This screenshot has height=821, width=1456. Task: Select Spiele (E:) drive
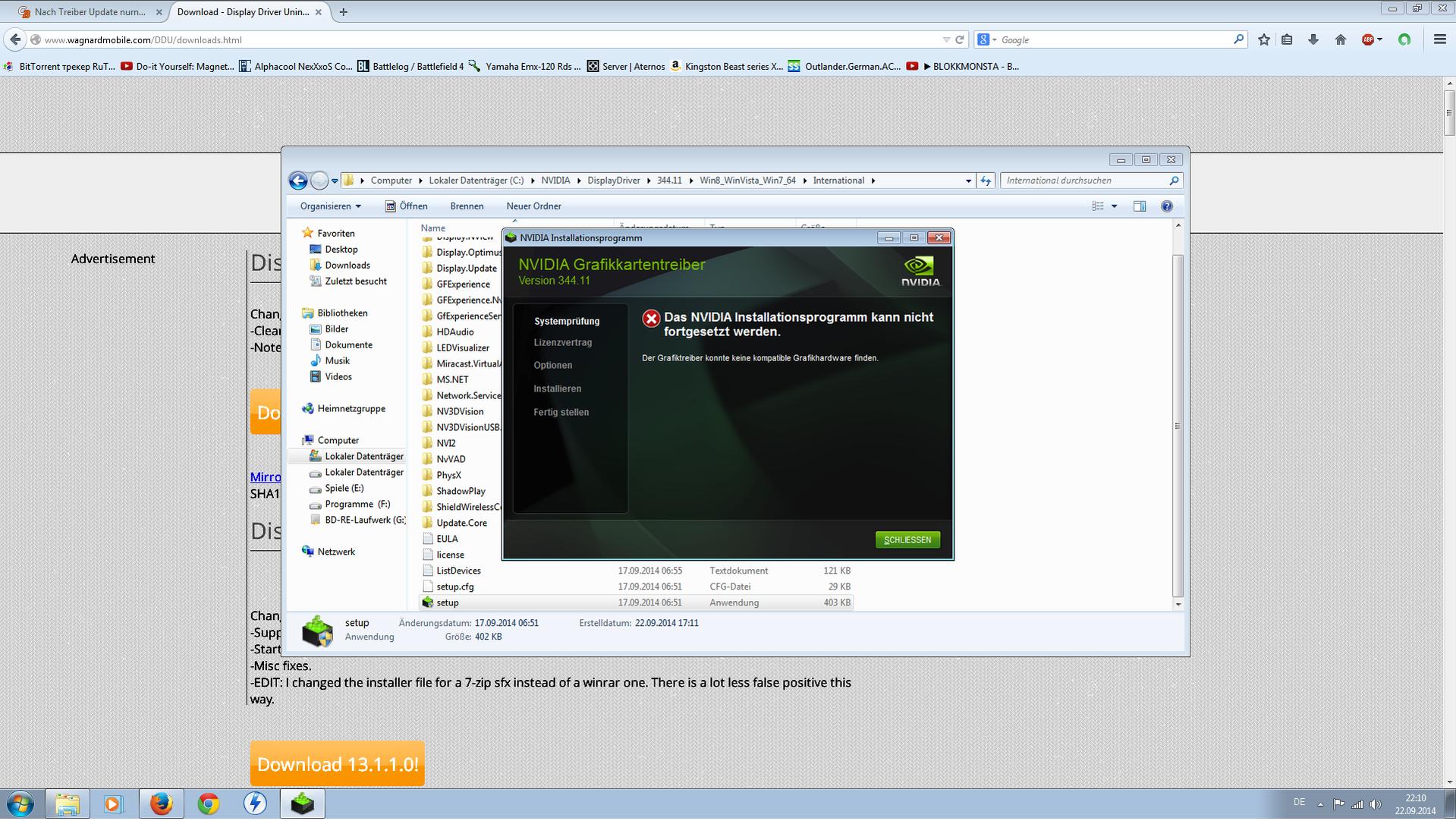[344, 489]
